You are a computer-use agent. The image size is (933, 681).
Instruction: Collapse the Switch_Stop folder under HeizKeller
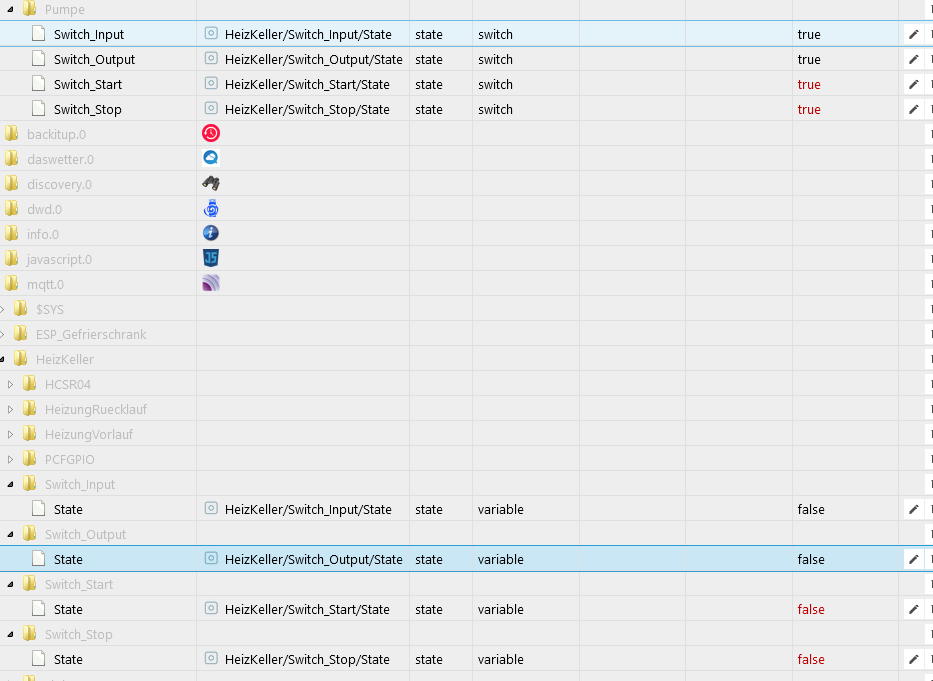pos(10,635)
